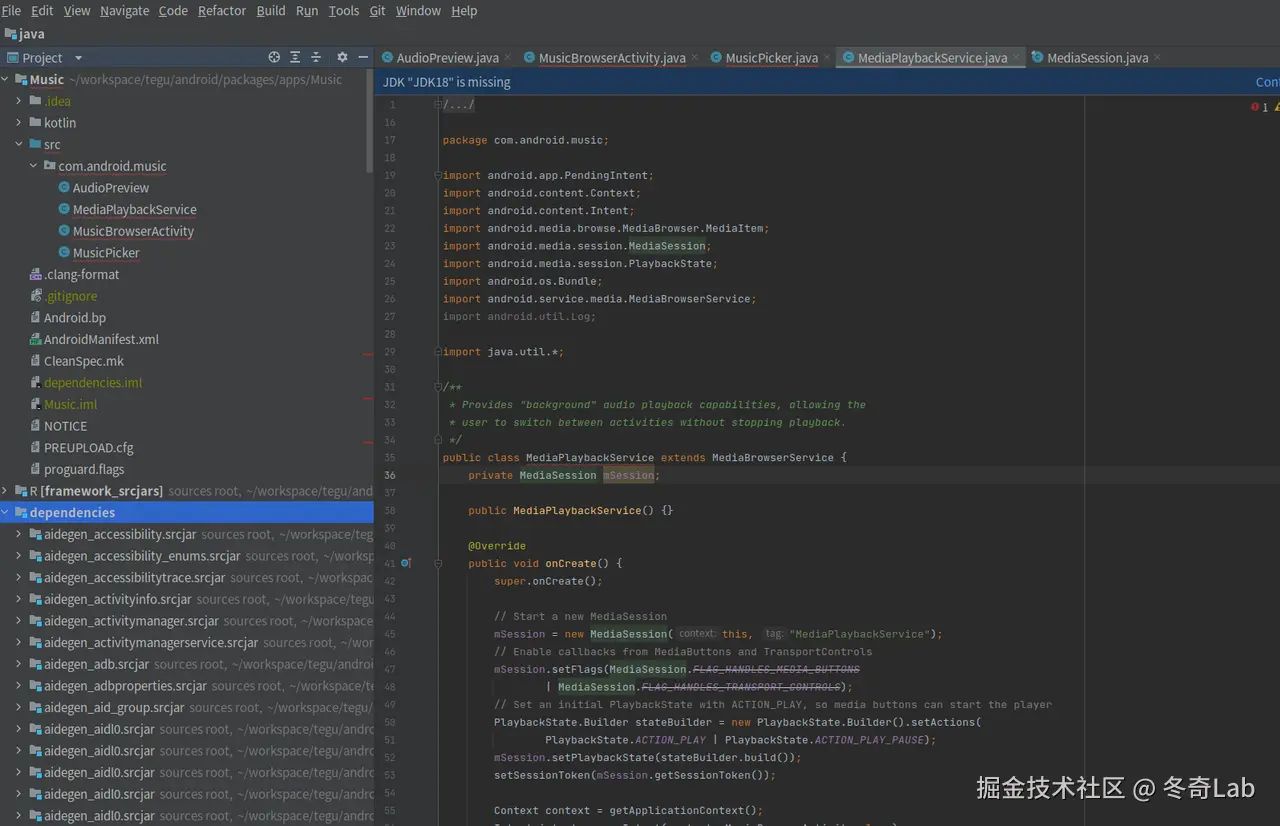Viewport: 1280px width, 826px height.
Task: Open the Project view dropdown arrow
Action: coord(77,57)
